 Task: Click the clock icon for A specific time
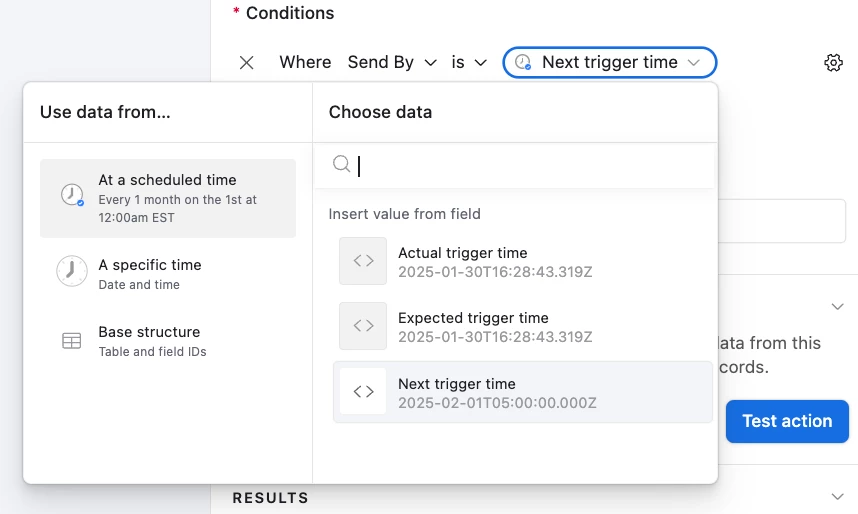pyautogui.click(x=72, y=271)
